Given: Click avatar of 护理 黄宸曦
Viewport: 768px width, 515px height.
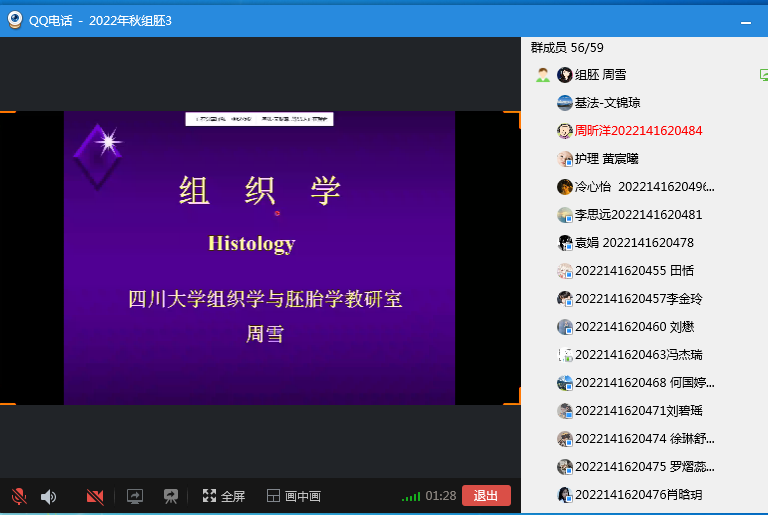Looking at the screenshot, I should [x=565, y=159].
